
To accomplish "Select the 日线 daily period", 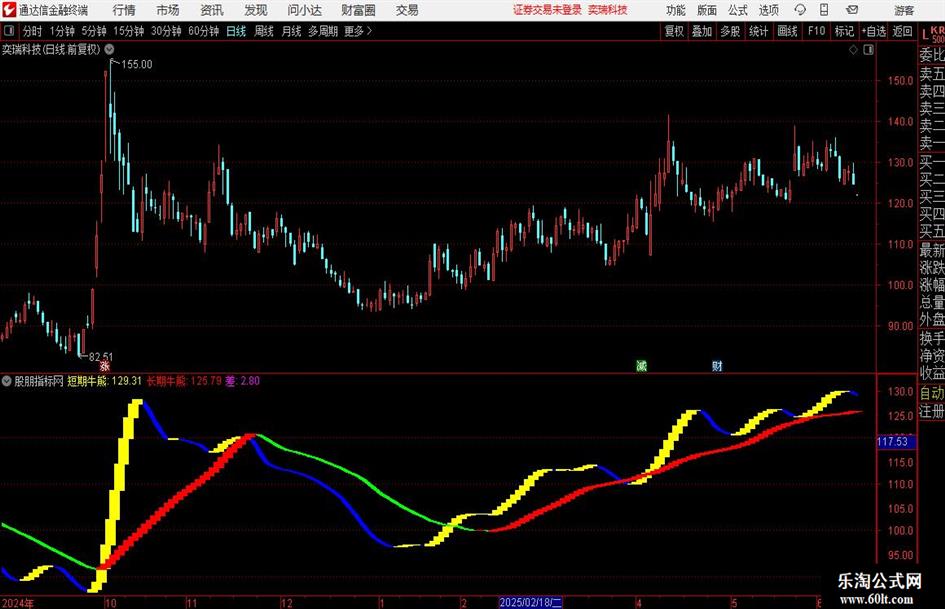I will [x=236, y=31].
